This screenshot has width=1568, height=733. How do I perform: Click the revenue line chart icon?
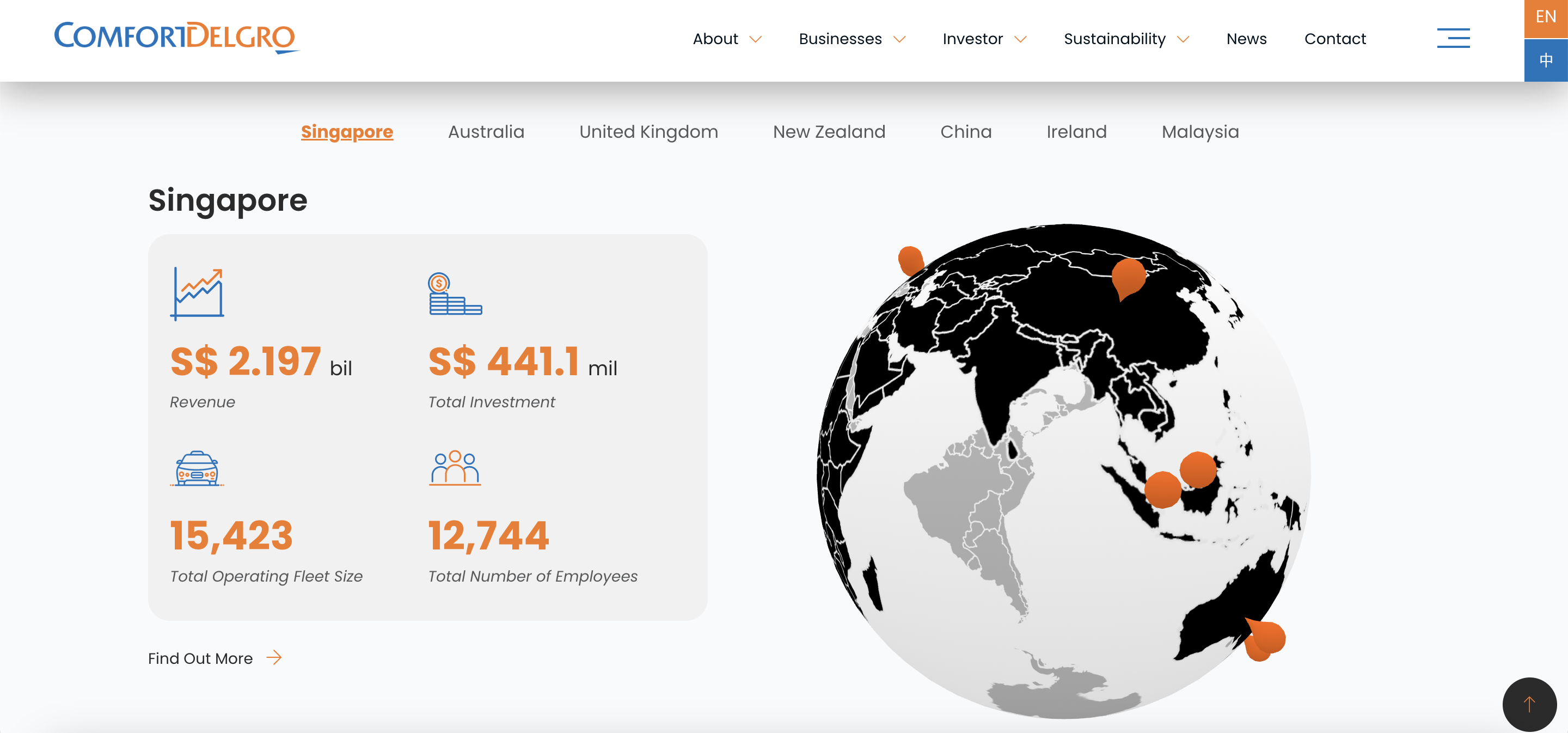(197, 294)
